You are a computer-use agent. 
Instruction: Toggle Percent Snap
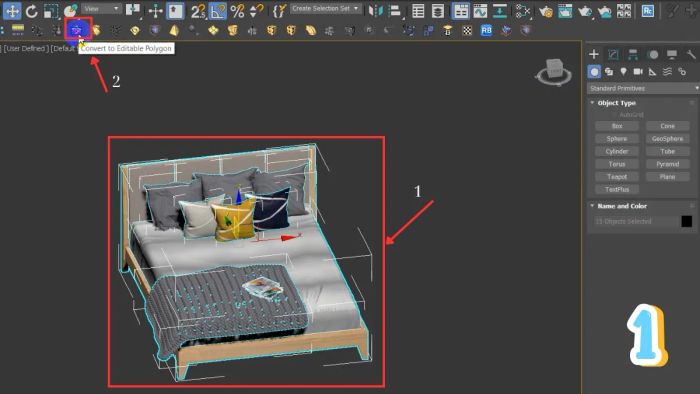pyautogui.click(x=237, y=11)
